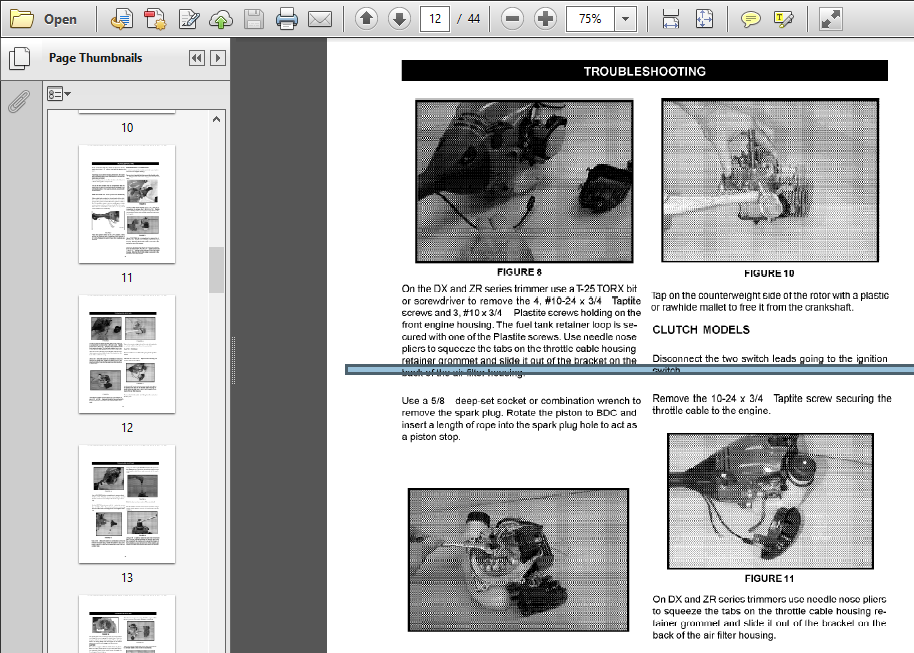Click the convert or export file icon

(x=122, y=19)
